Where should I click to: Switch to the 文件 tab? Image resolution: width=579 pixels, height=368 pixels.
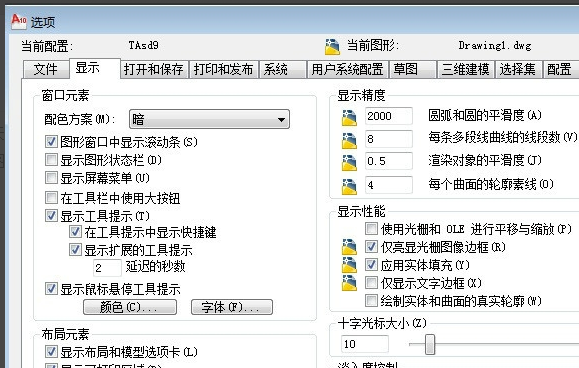pos(46,69)
